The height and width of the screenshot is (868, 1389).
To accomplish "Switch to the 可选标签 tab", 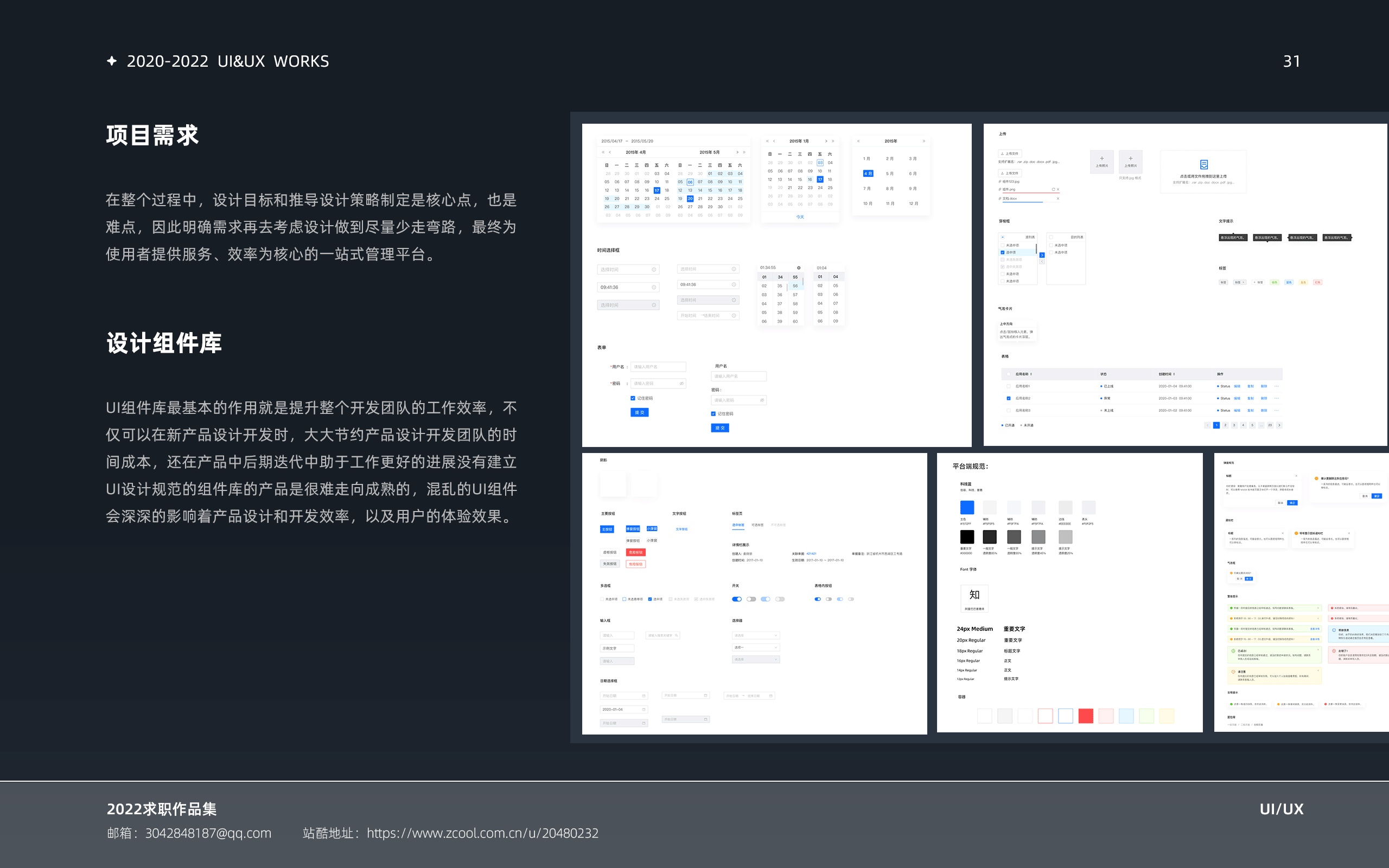I will point(757,525).
